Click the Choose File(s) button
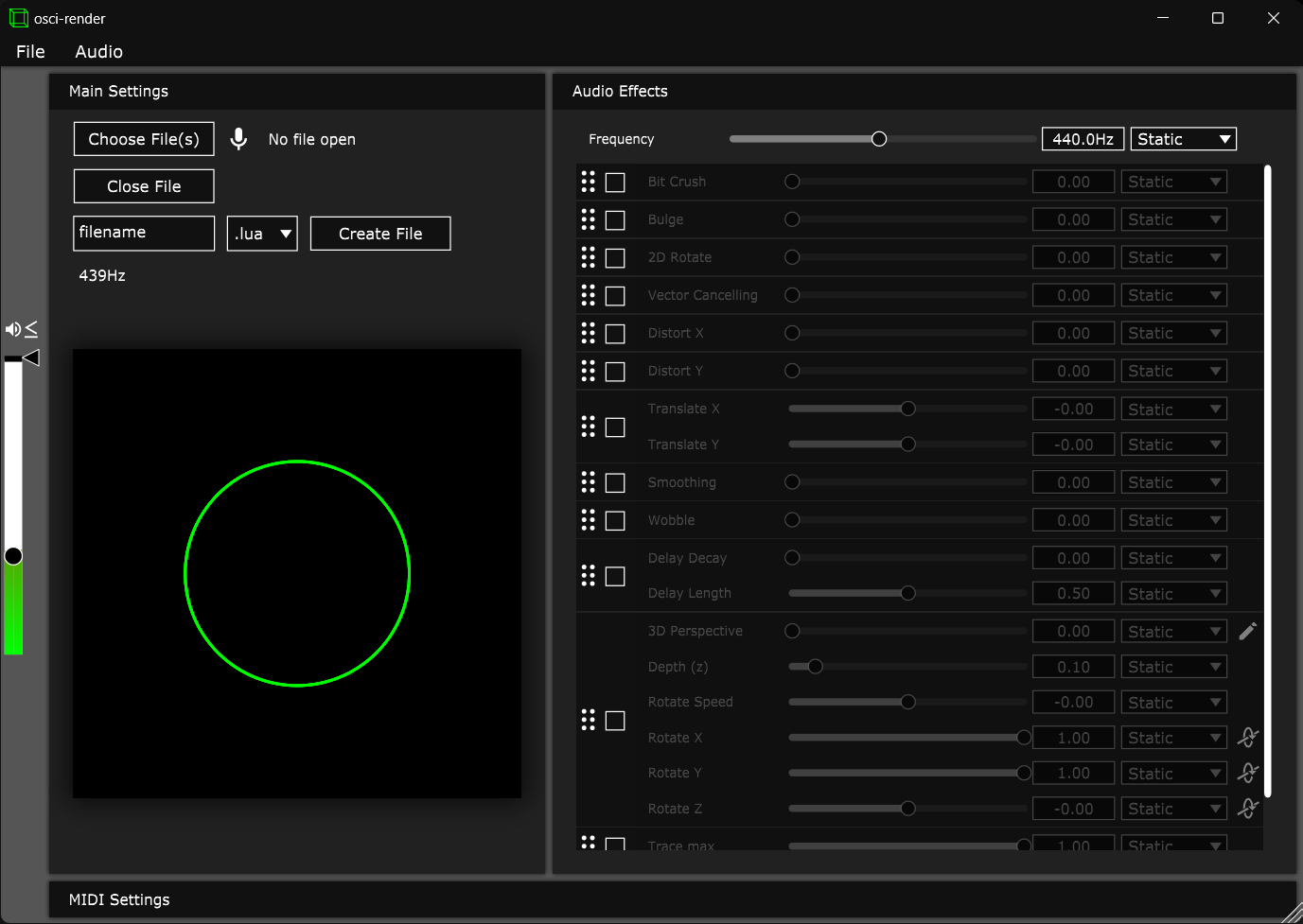Screen dimensions: 1303x924 [x=144, y=139]
